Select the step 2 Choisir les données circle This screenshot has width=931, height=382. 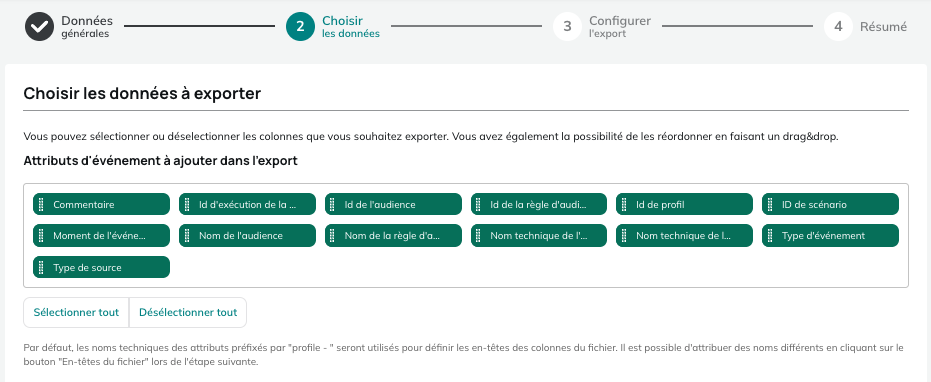(x=300, y=27)
